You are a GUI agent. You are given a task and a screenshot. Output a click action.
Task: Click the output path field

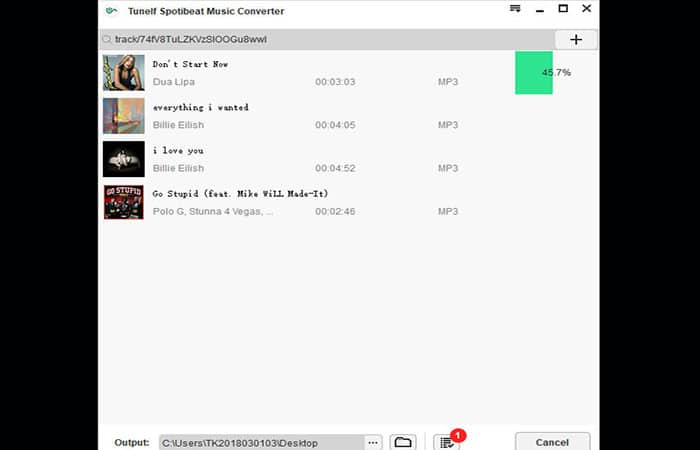(262, 443)
